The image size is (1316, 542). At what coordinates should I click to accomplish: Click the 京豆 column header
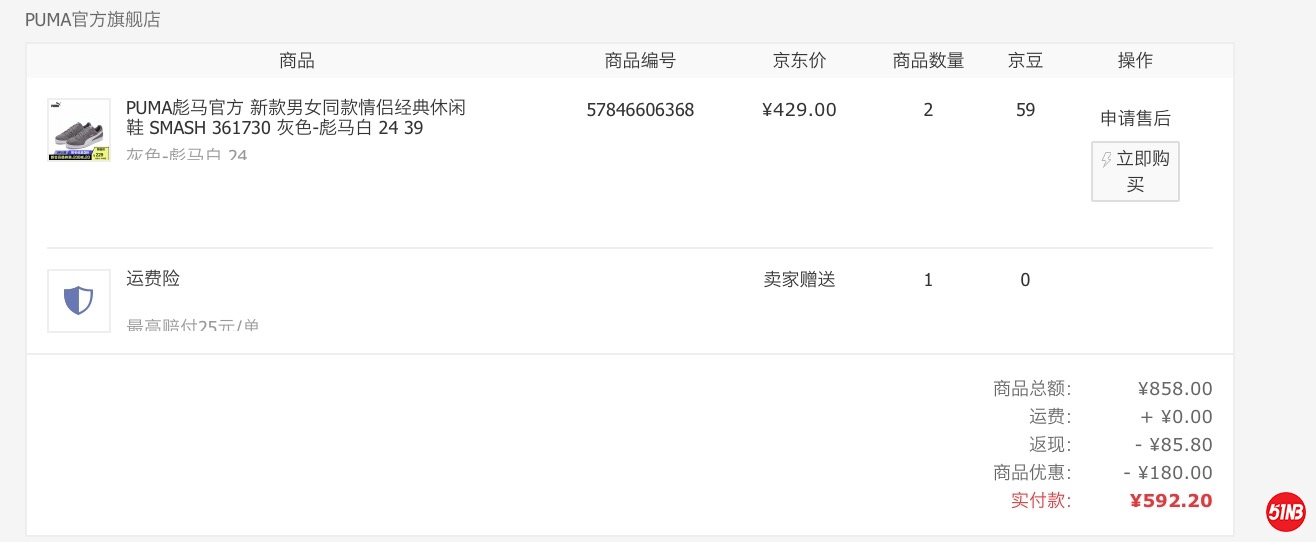click(x=1025, y=61)
